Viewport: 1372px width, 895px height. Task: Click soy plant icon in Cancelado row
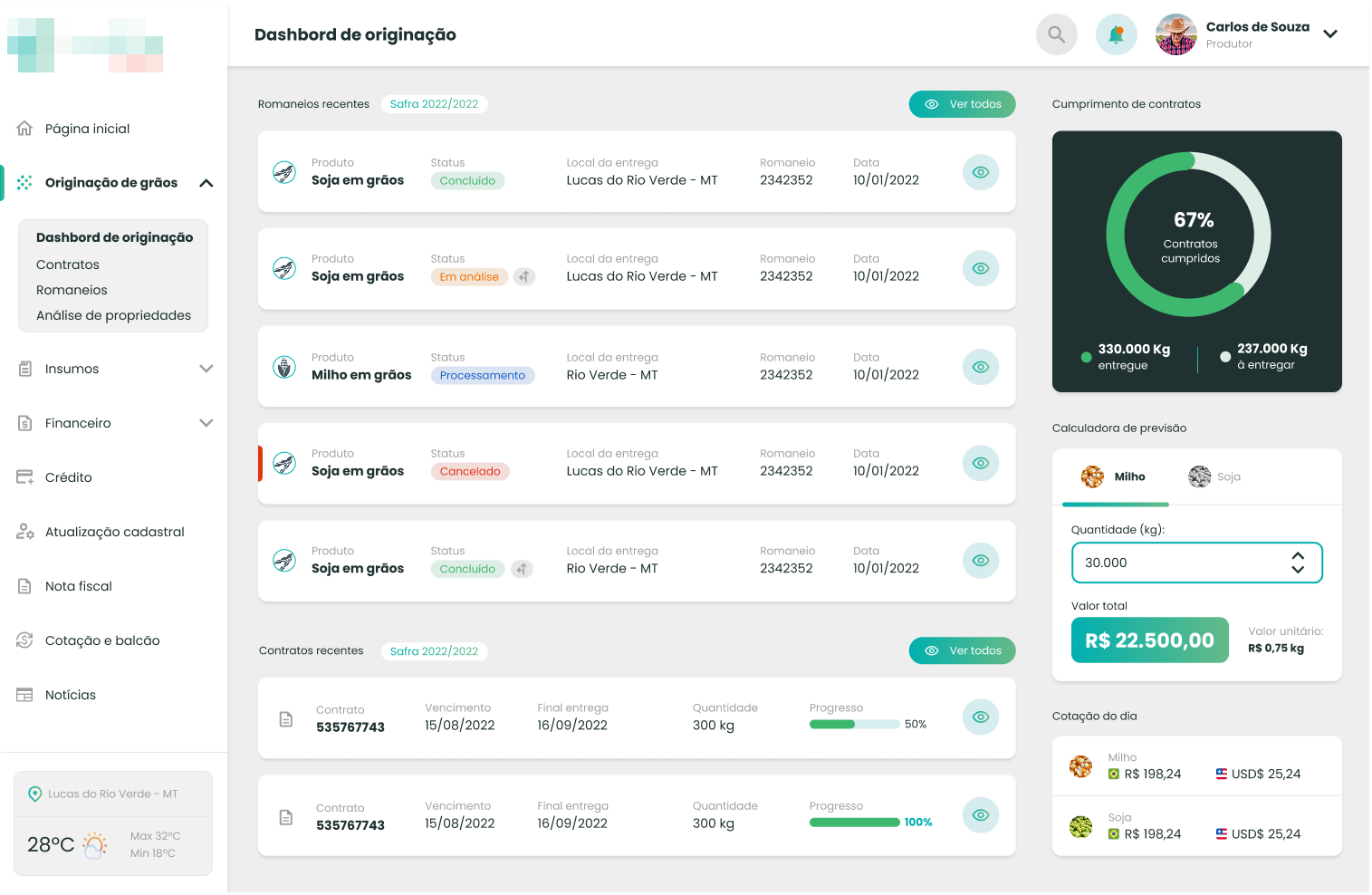[x=284, y=463]
